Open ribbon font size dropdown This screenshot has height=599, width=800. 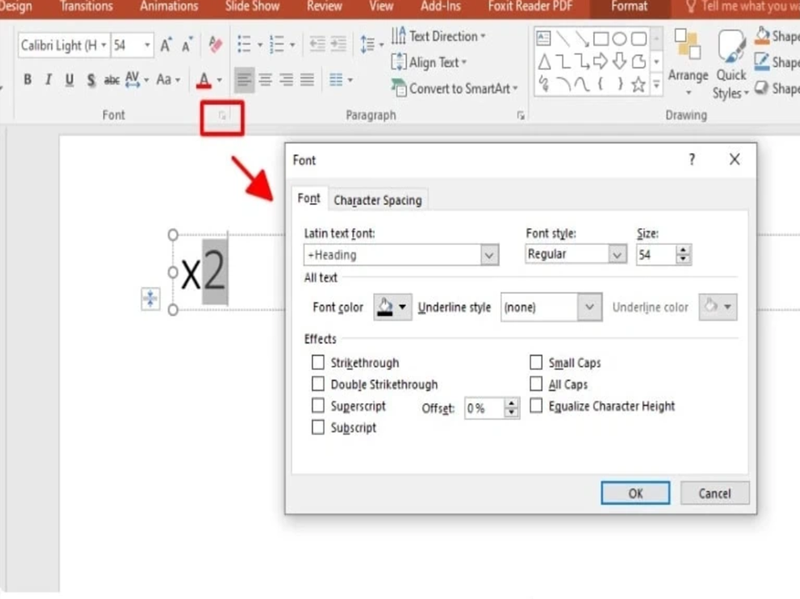point(147,45)
